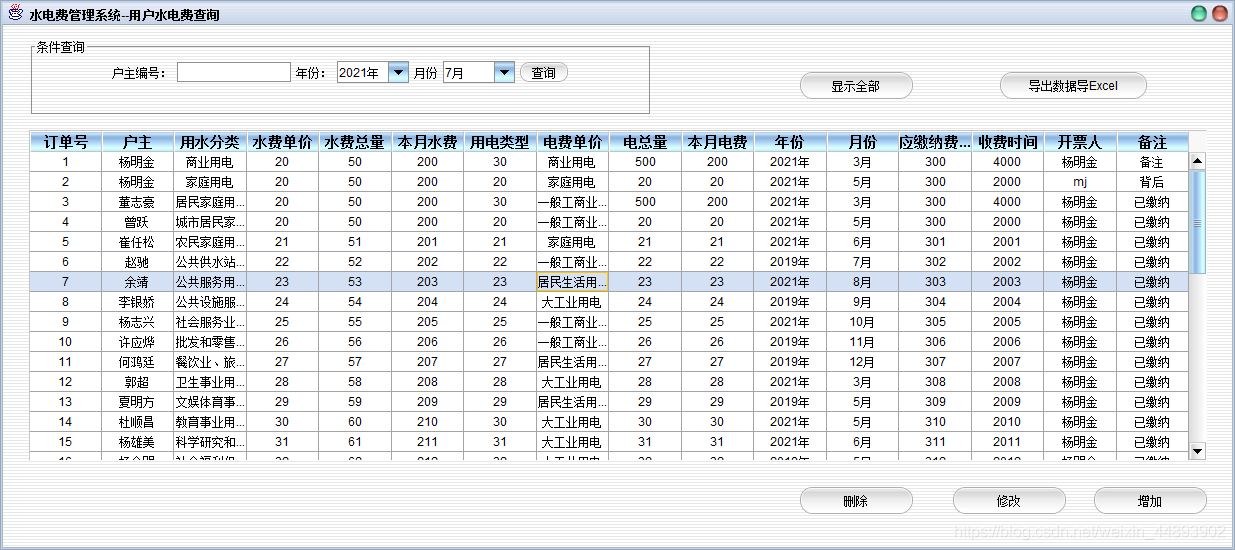Click 收费时间 cell 2008

(x=1007, y=382)
